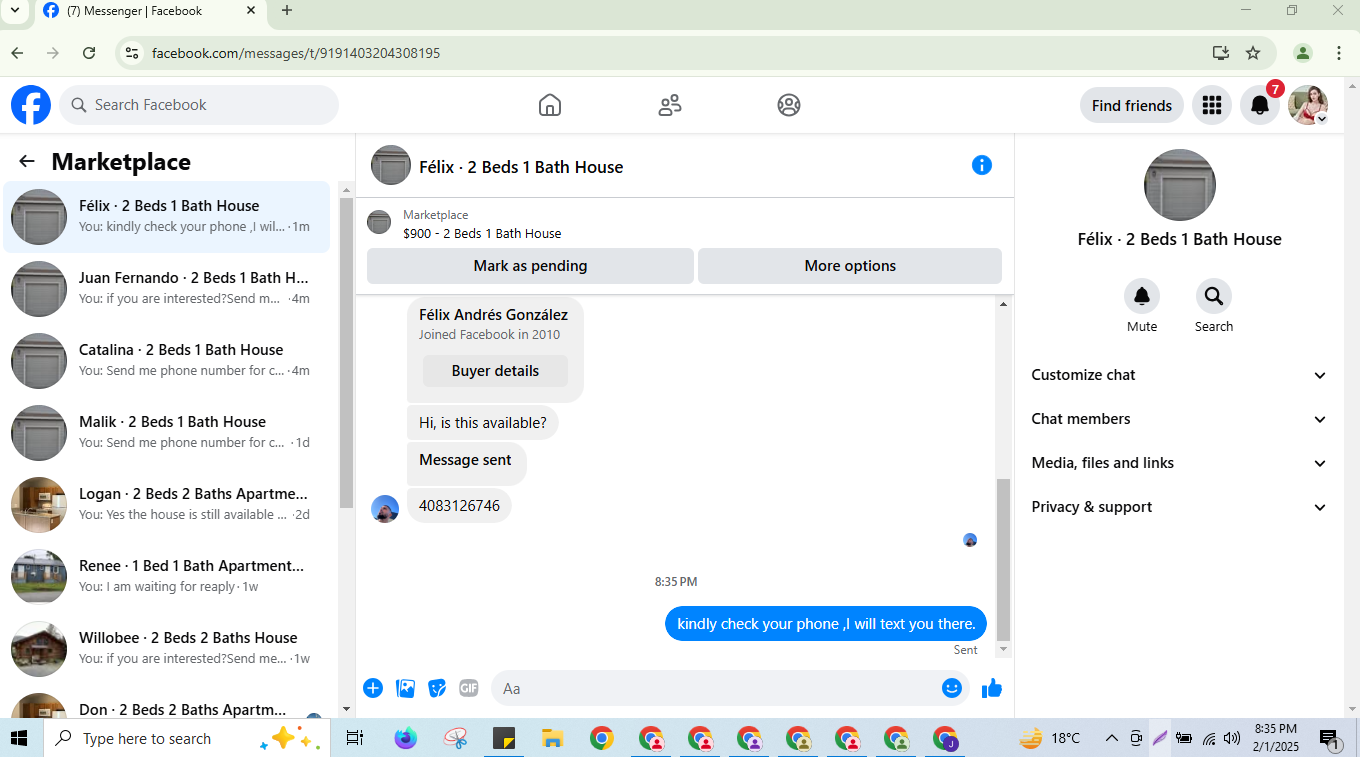Screen dimensions: 1360x757
Task: Open the Friends icon in top navigation
Action: pyautogui.click(x=670, y=105)
